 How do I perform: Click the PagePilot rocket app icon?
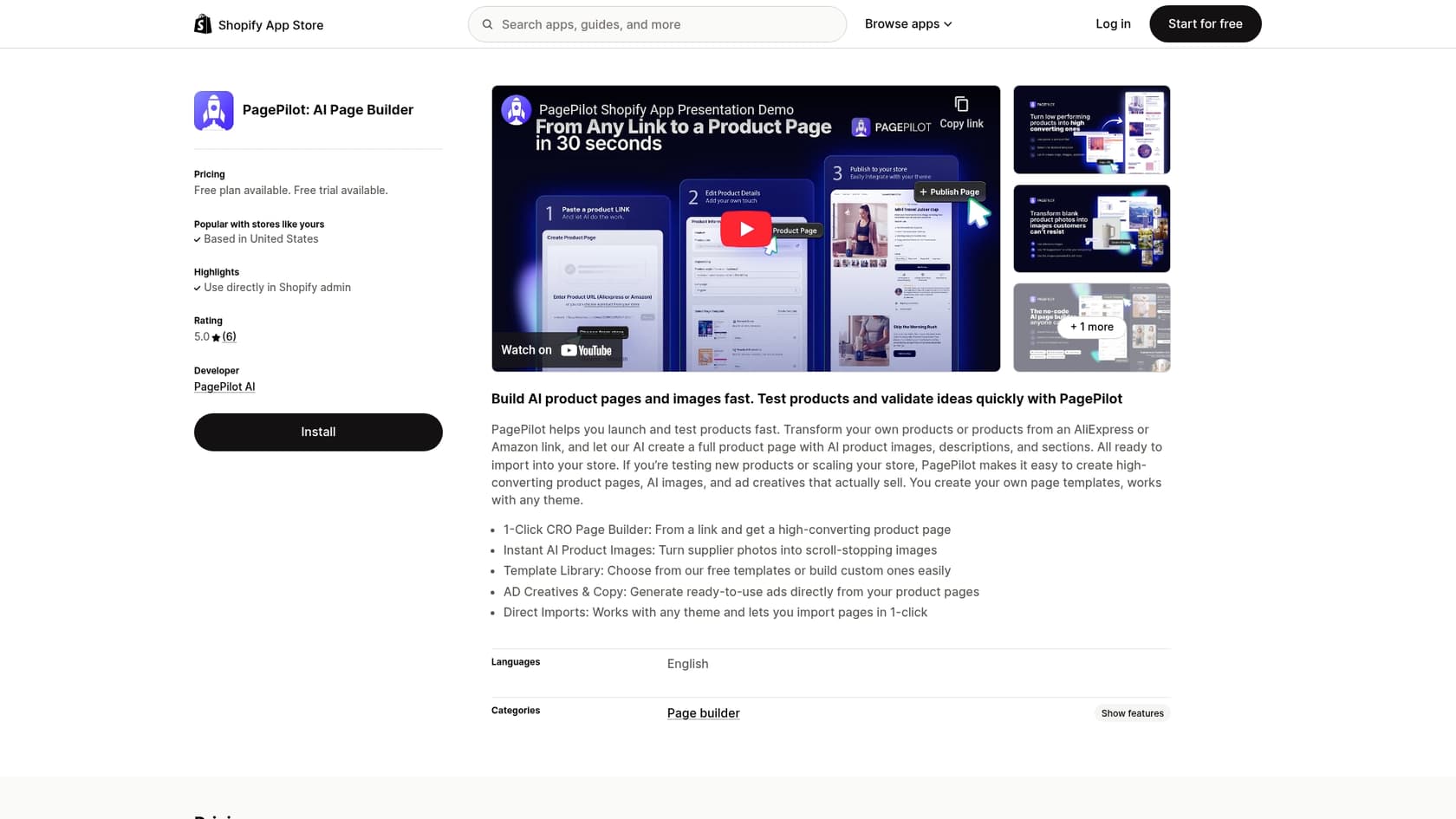[213, 110]
